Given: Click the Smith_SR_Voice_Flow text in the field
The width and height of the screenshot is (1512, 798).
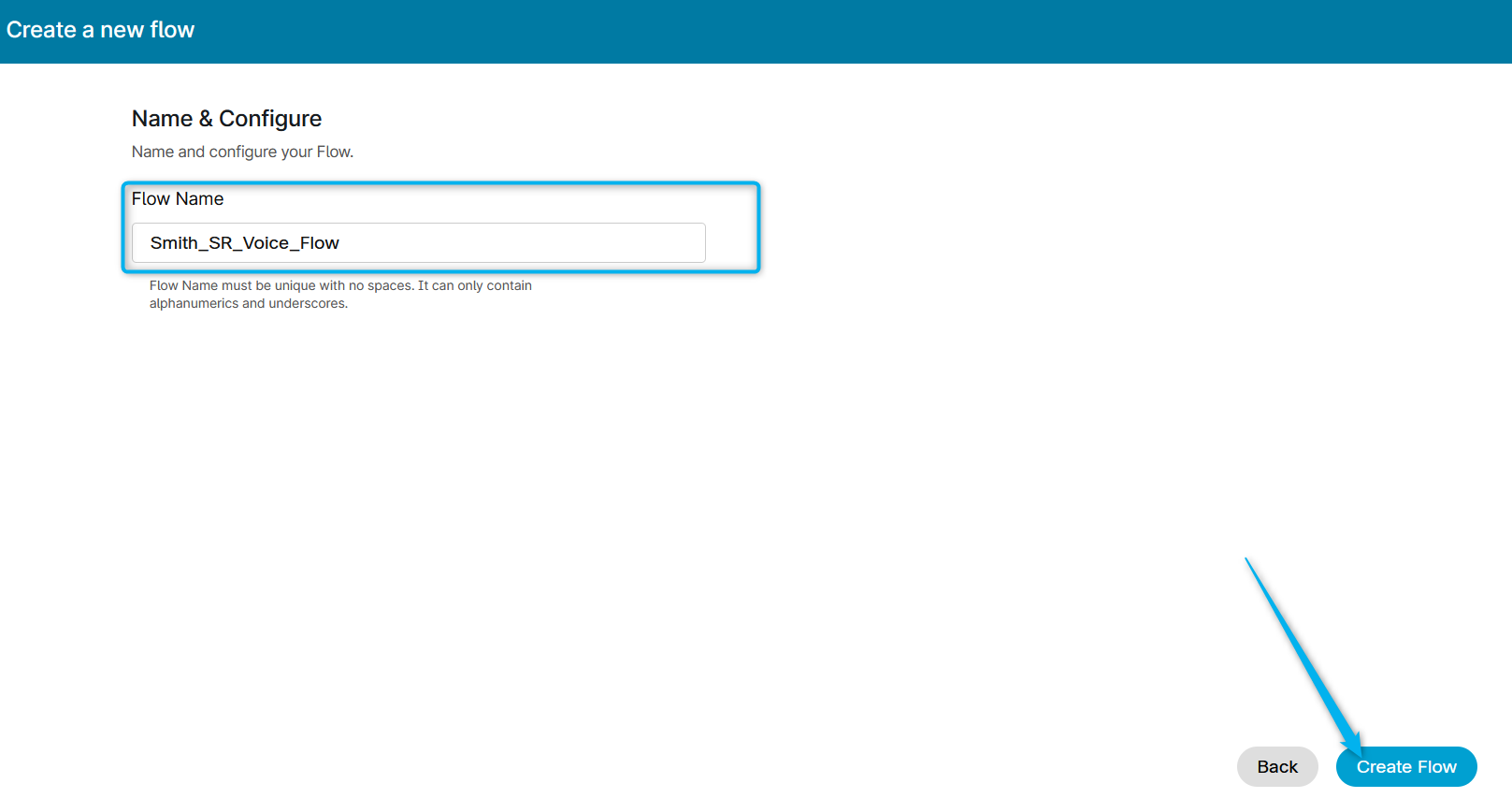Looking at the screenshot, I should [244, 243].
